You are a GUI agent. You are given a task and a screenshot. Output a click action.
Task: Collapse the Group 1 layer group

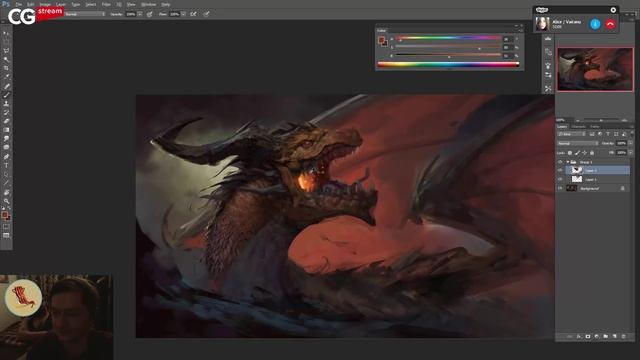[x=567, y=162]
